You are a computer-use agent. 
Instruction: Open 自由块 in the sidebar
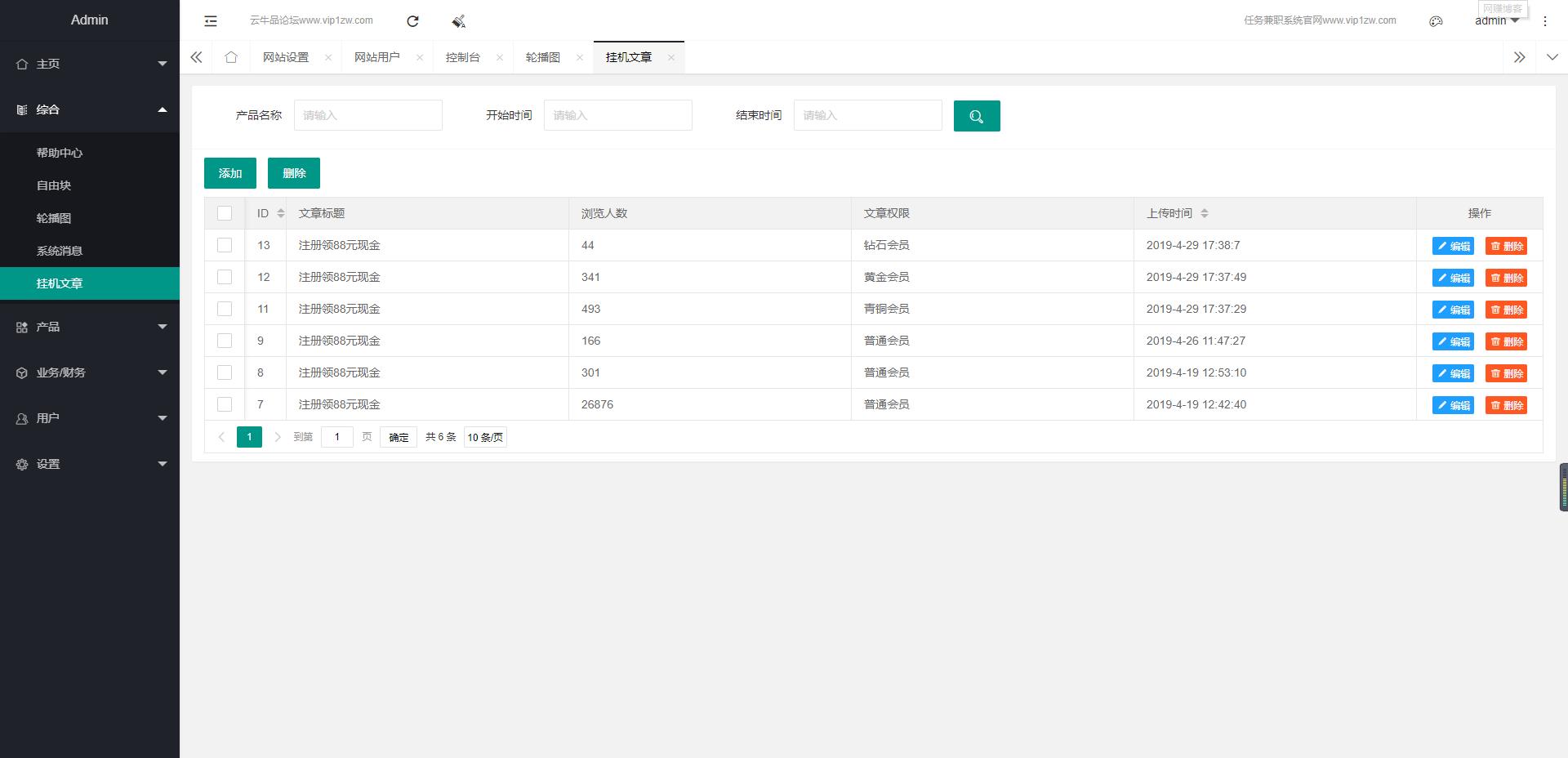[x=90, y=185]
